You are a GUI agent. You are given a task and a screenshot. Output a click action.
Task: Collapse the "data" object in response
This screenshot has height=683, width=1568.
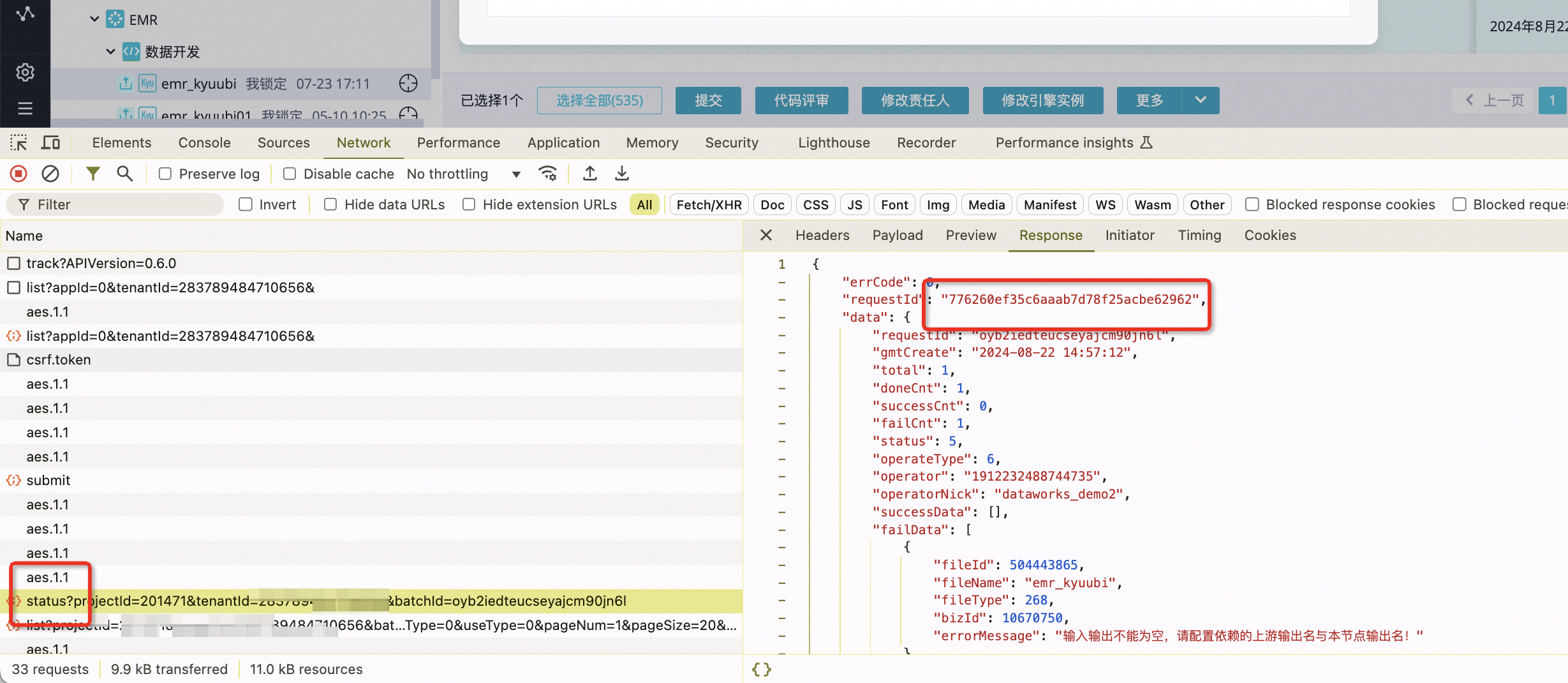782,317
